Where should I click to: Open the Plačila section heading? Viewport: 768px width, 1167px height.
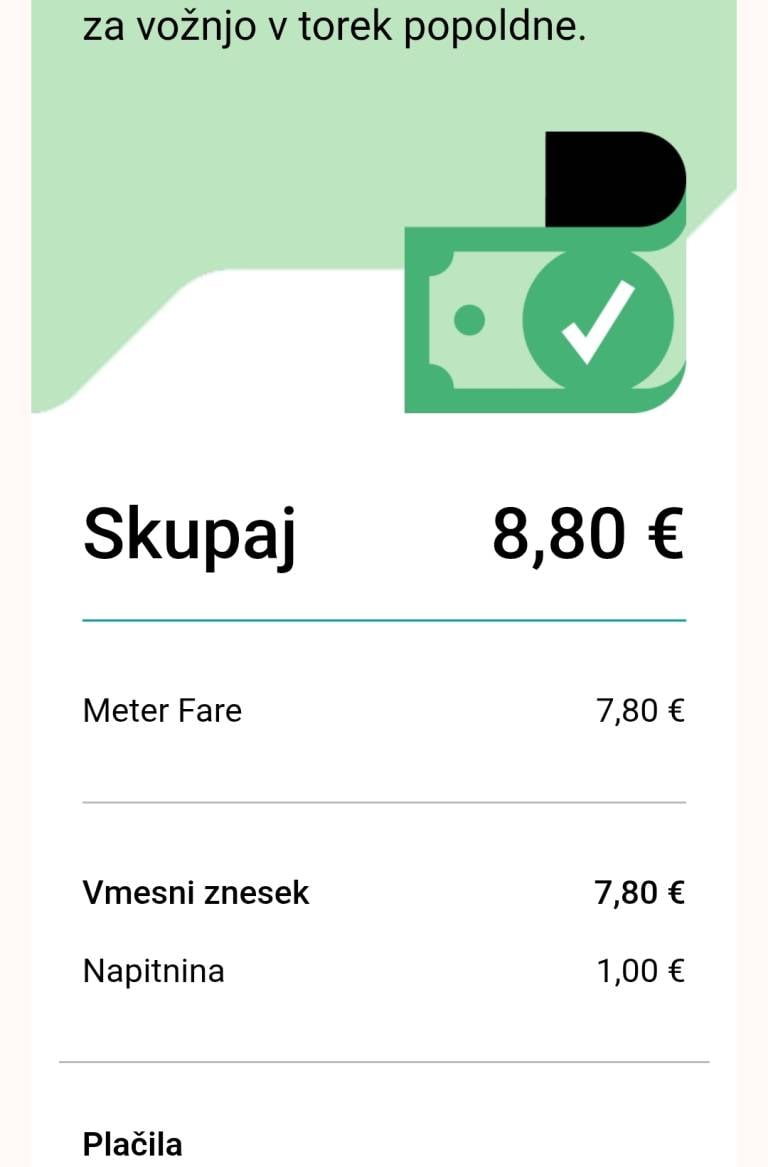click(132, 1144)
